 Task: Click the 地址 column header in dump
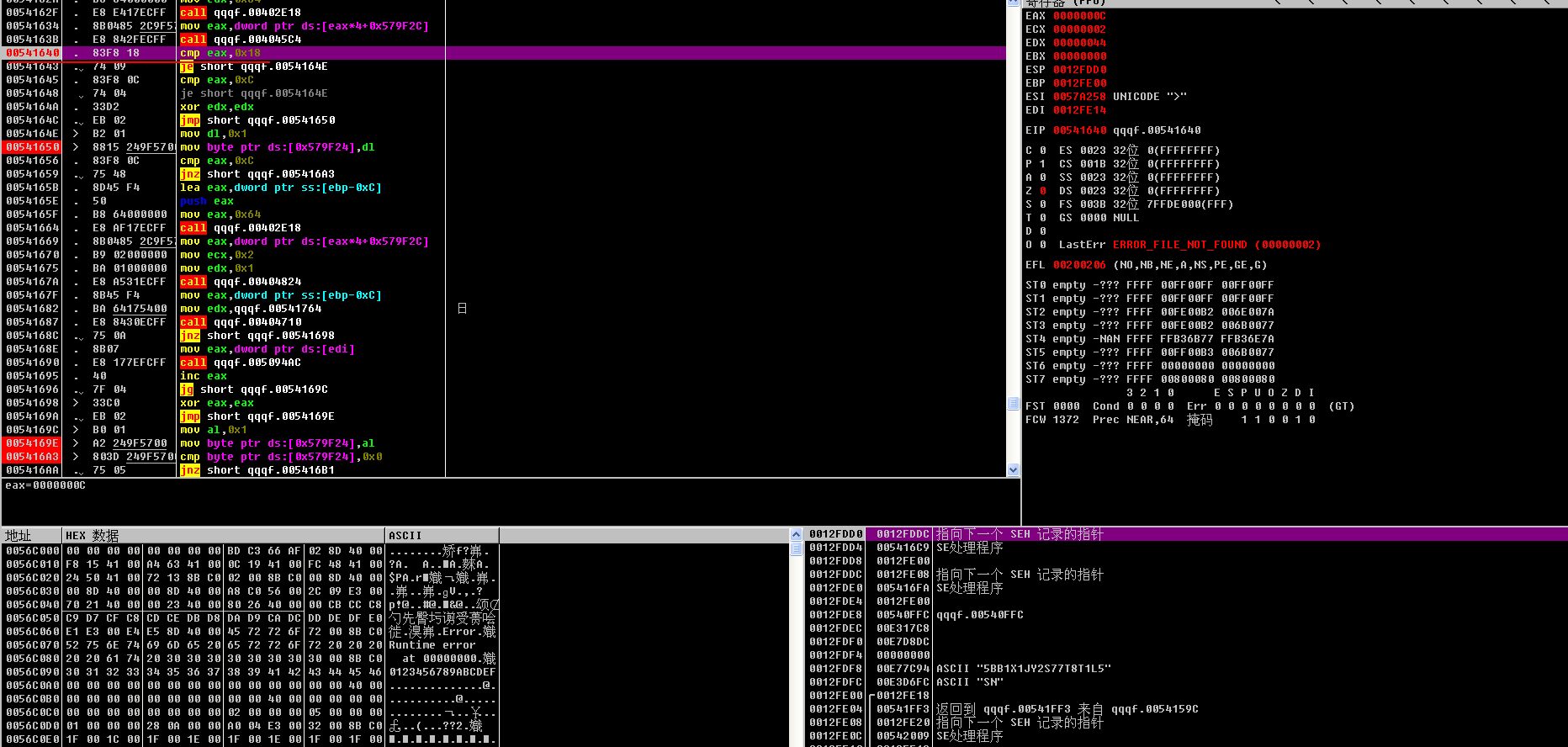pyautogui.click(x=32, y=536)
